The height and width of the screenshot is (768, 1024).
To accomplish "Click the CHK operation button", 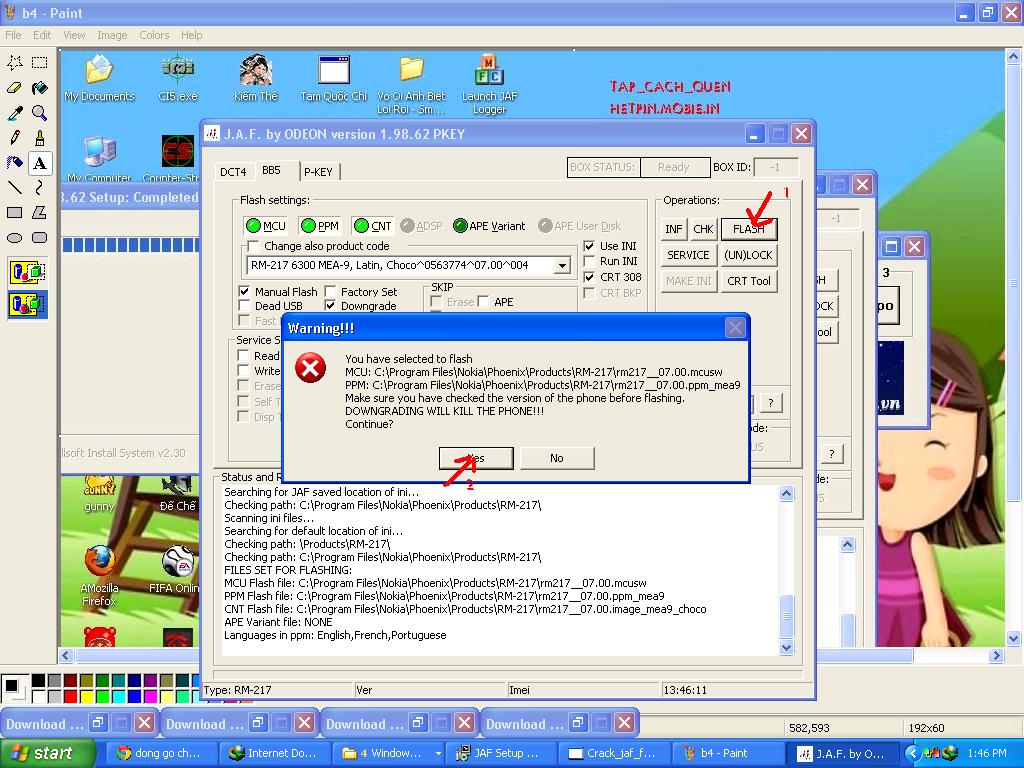I will coord(703,229).
